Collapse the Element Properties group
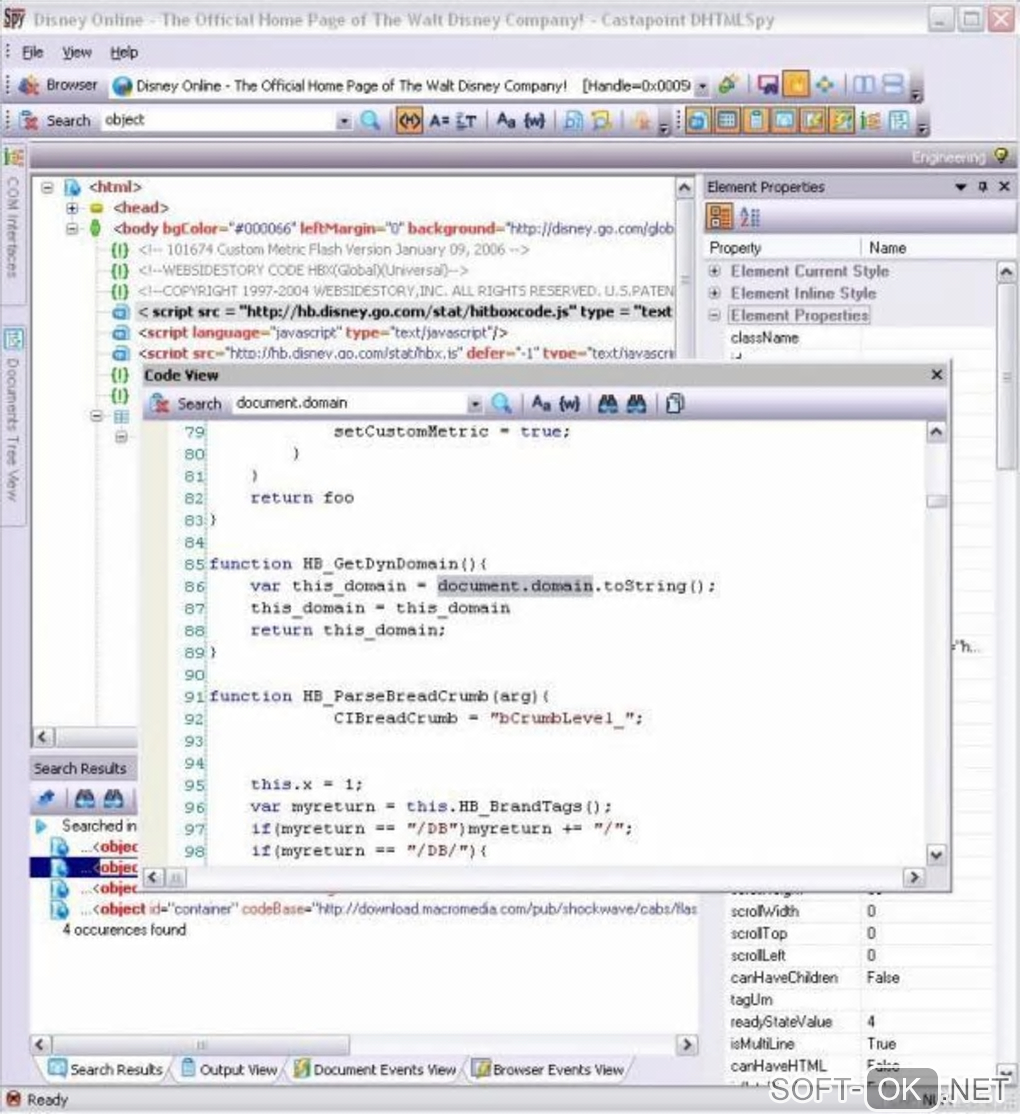Screen dimensions: 1020x1114 coord(715,315)
